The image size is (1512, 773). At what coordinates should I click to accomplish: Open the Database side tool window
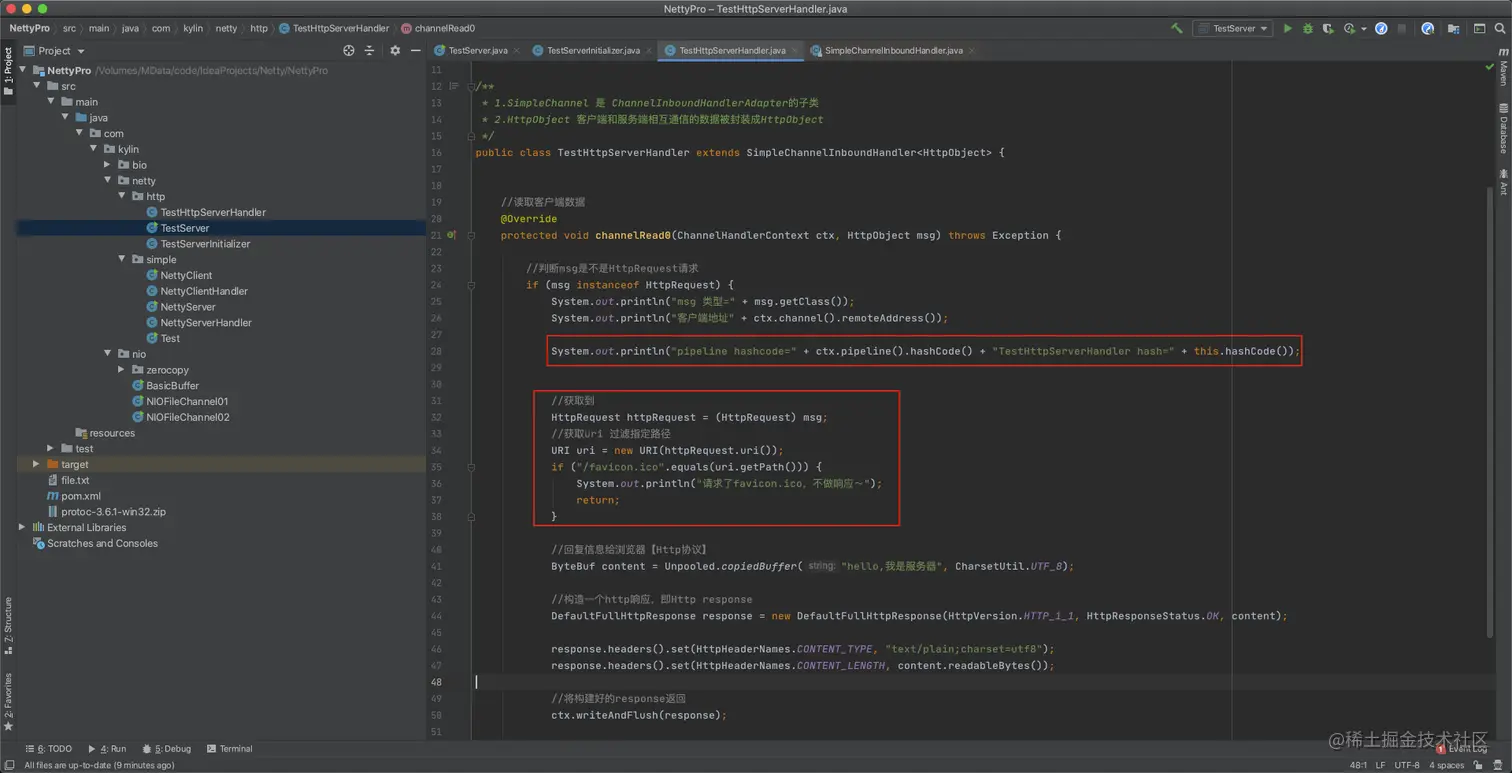click(x=1503, y=127)
